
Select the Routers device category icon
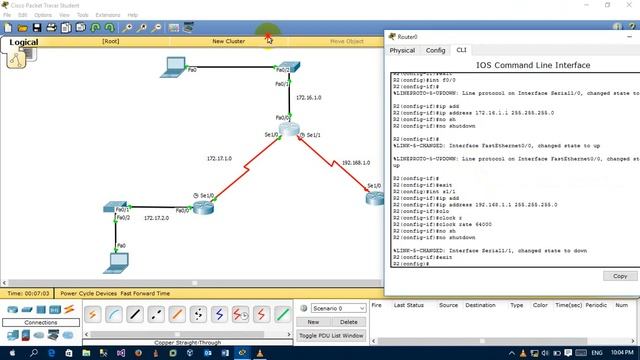[x=13, y=310]
